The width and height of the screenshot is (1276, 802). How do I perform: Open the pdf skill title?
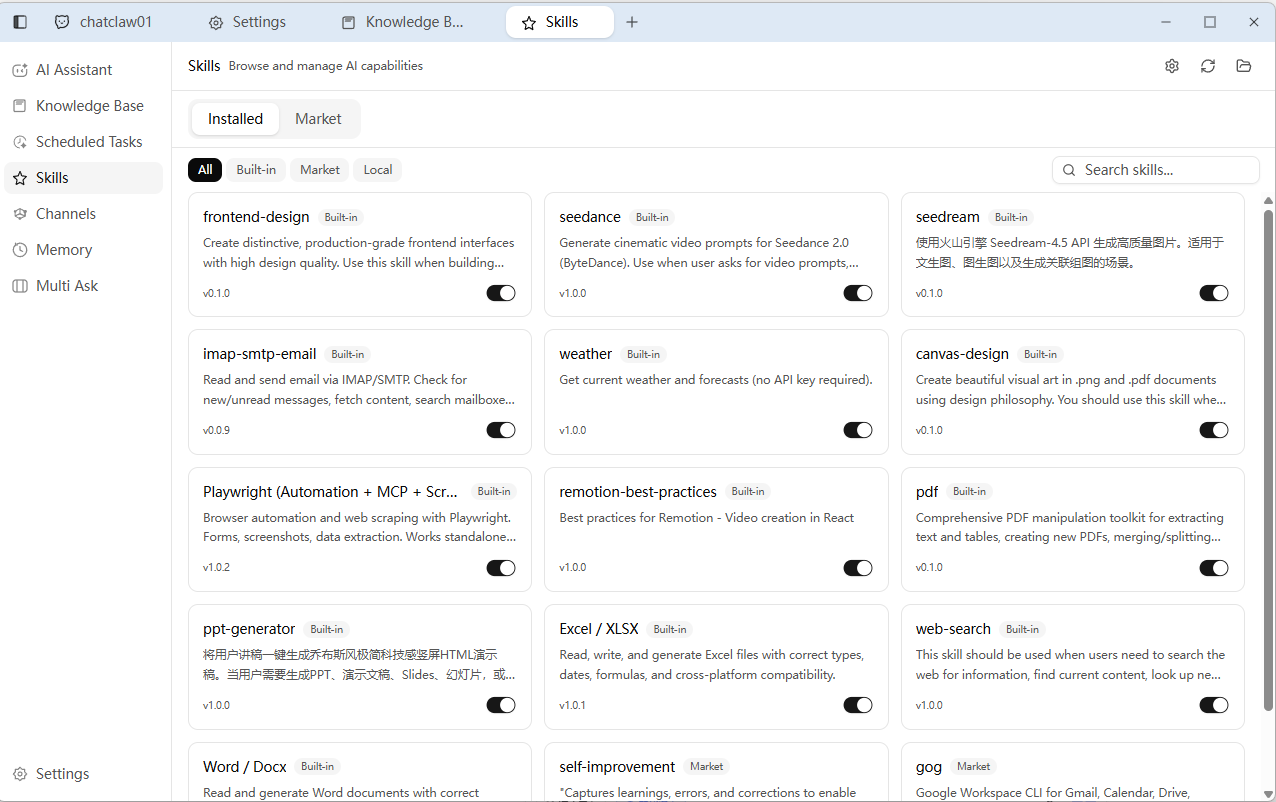[x=927, y=492]
